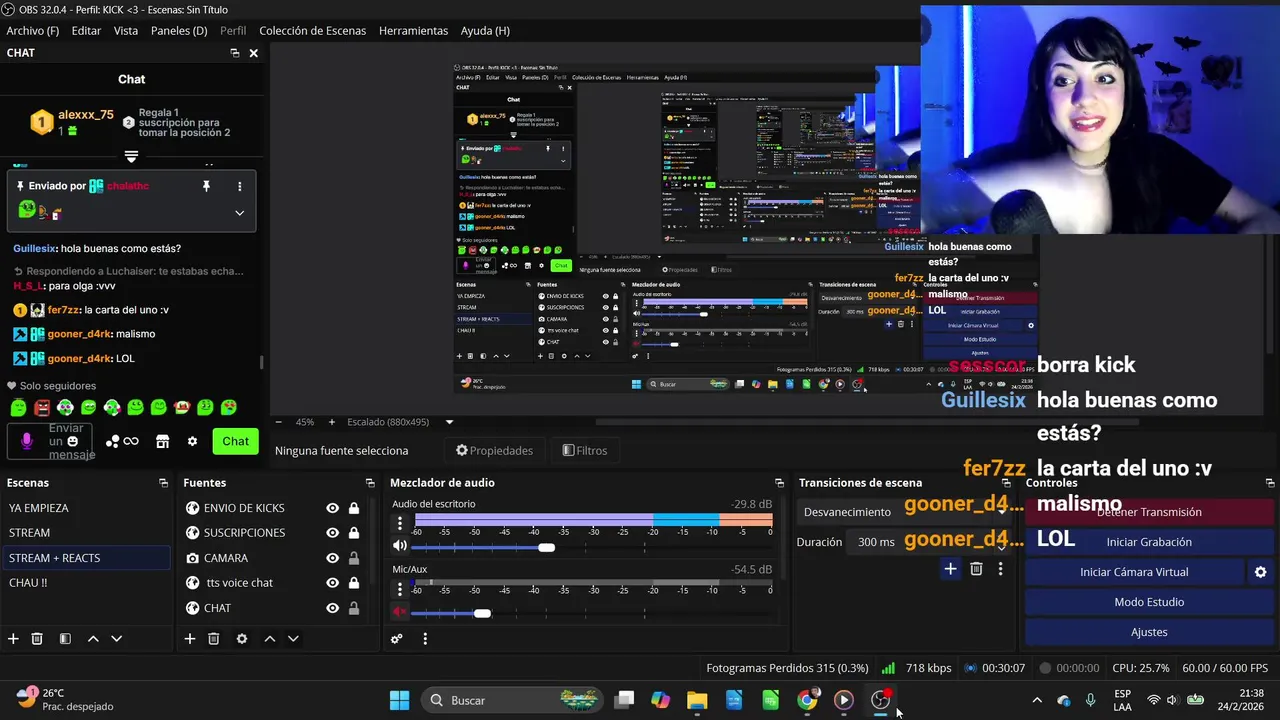Move the source down using the Fuentes down arrow
This screenshot has width=1280, height=720.
(x=293, y=639)
